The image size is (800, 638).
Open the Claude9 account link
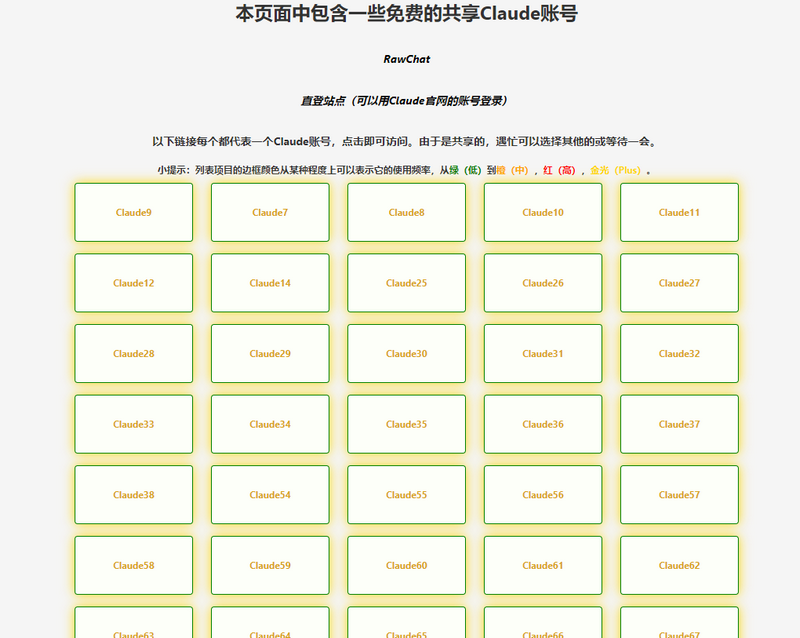(134, 212)
